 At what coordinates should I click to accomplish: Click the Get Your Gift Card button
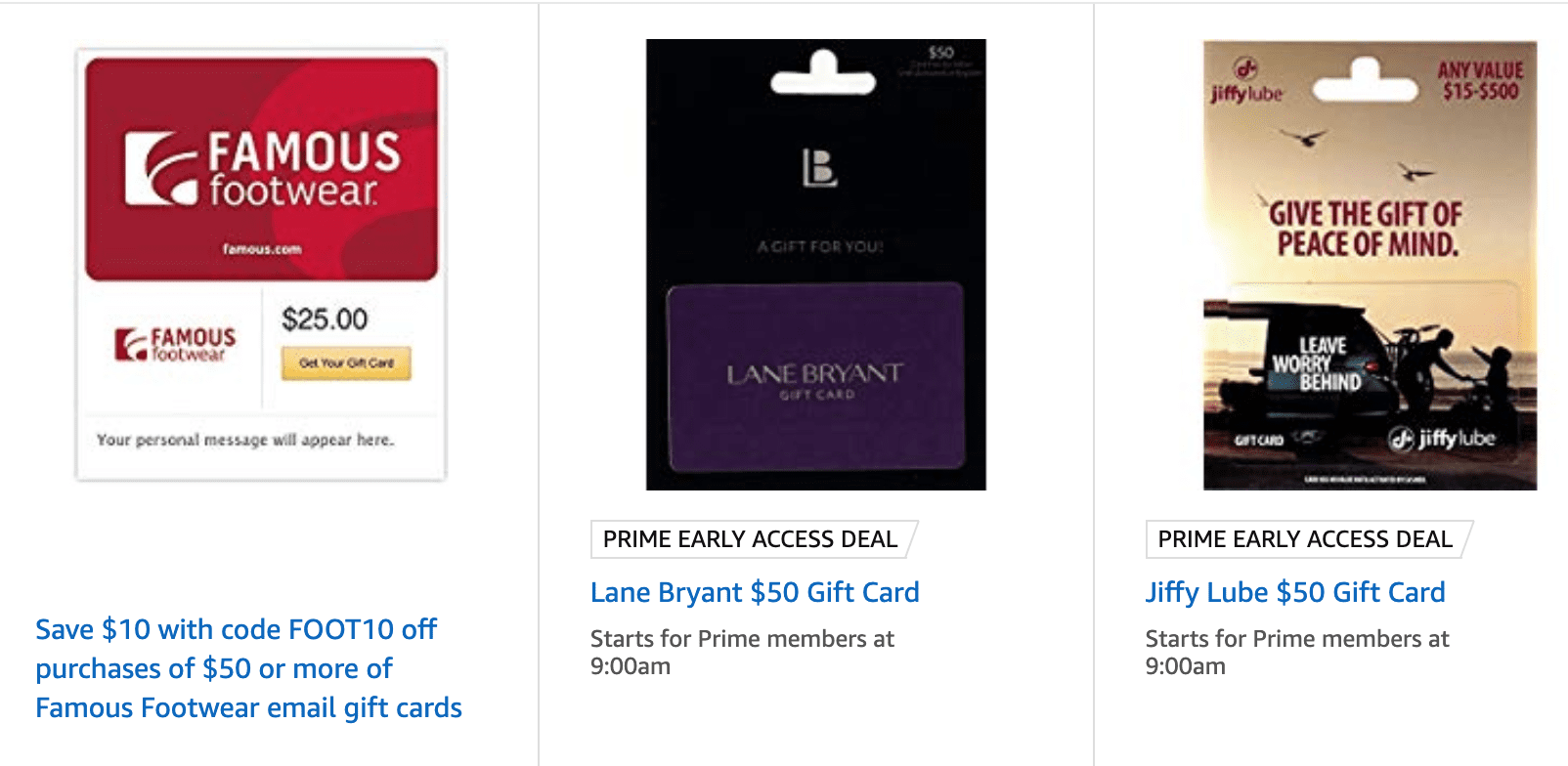345,363
